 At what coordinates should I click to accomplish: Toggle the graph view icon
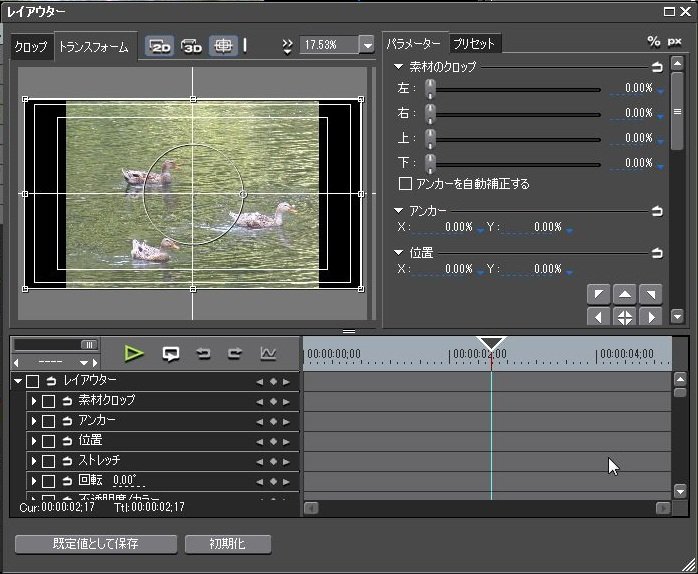[268, 353]
